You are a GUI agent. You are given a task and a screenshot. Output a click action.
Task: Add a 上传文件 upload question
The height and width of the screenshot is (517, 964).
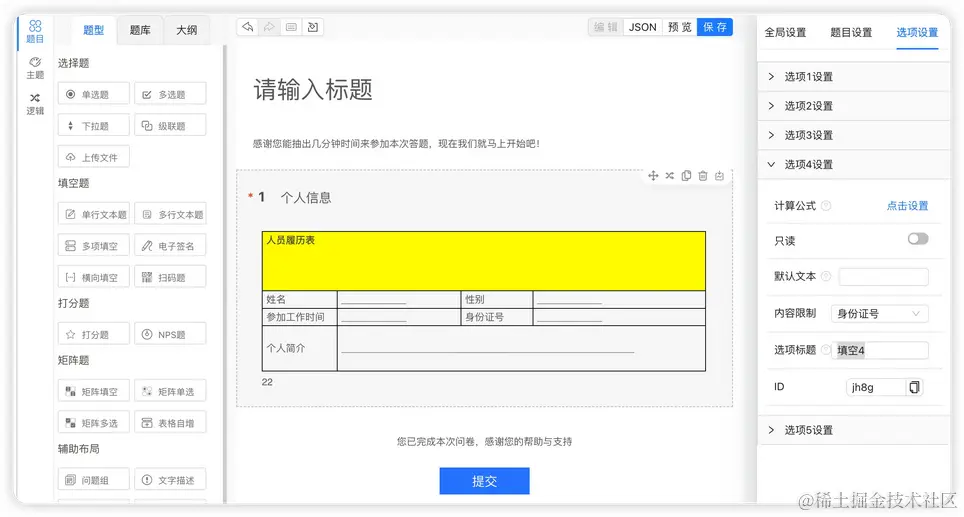coord(94,157)
